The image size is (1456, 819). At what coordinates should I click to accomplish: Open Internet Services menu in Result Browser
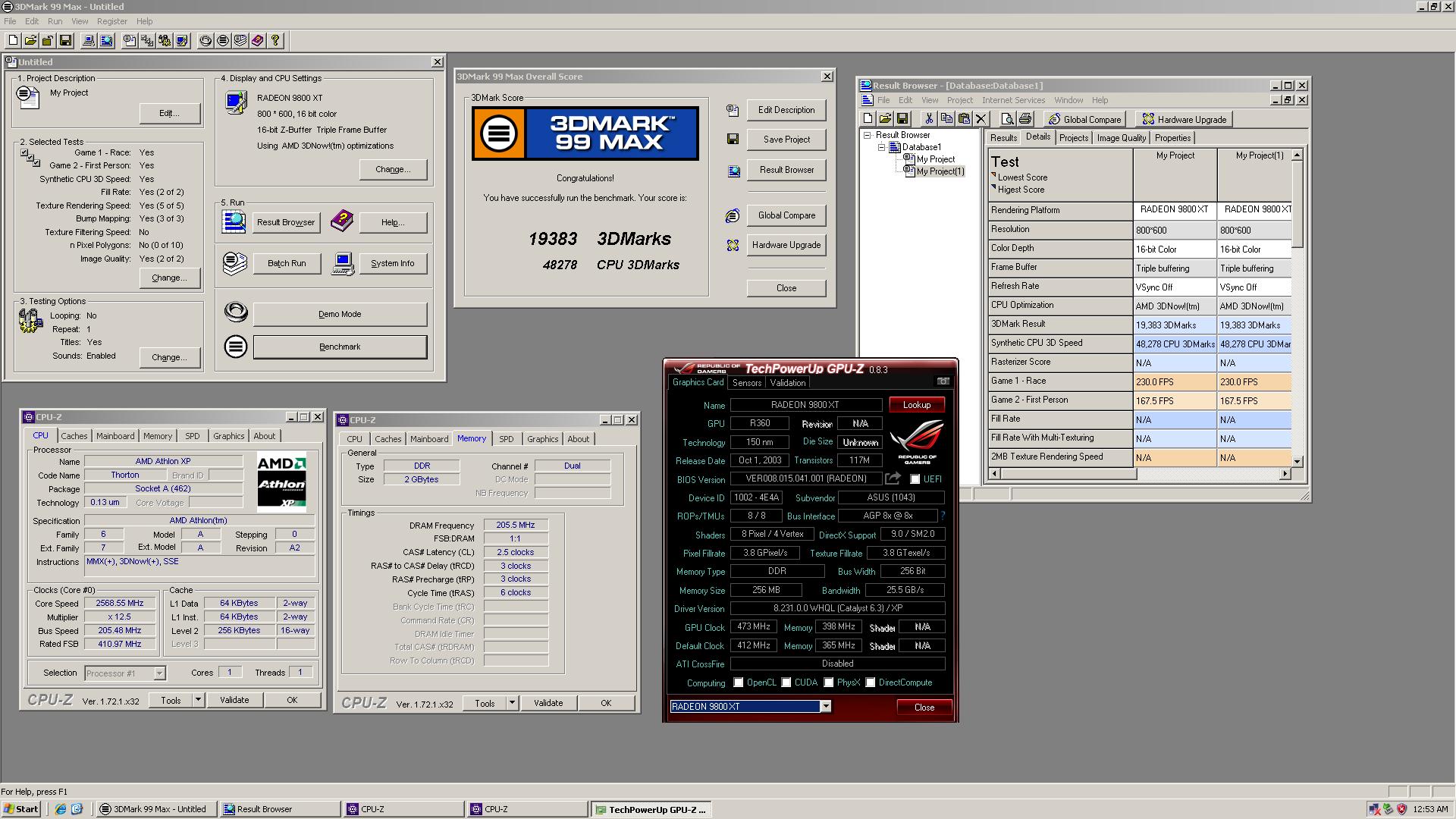point(1013,100)
